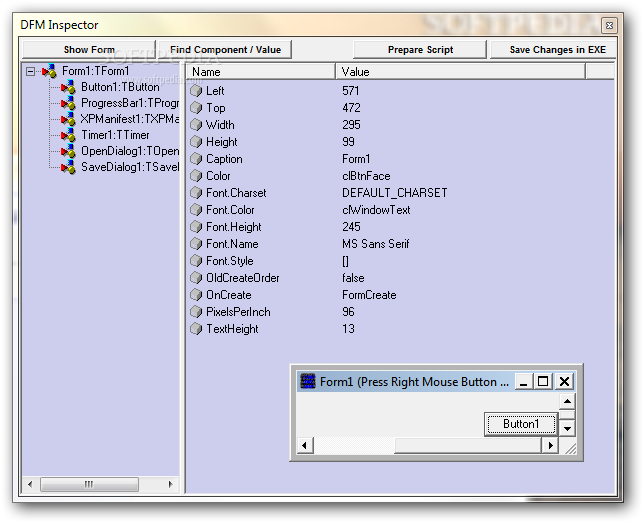
Task: Click the Prepare Script button
Action: pyautogui.click(x=420, y=50)
